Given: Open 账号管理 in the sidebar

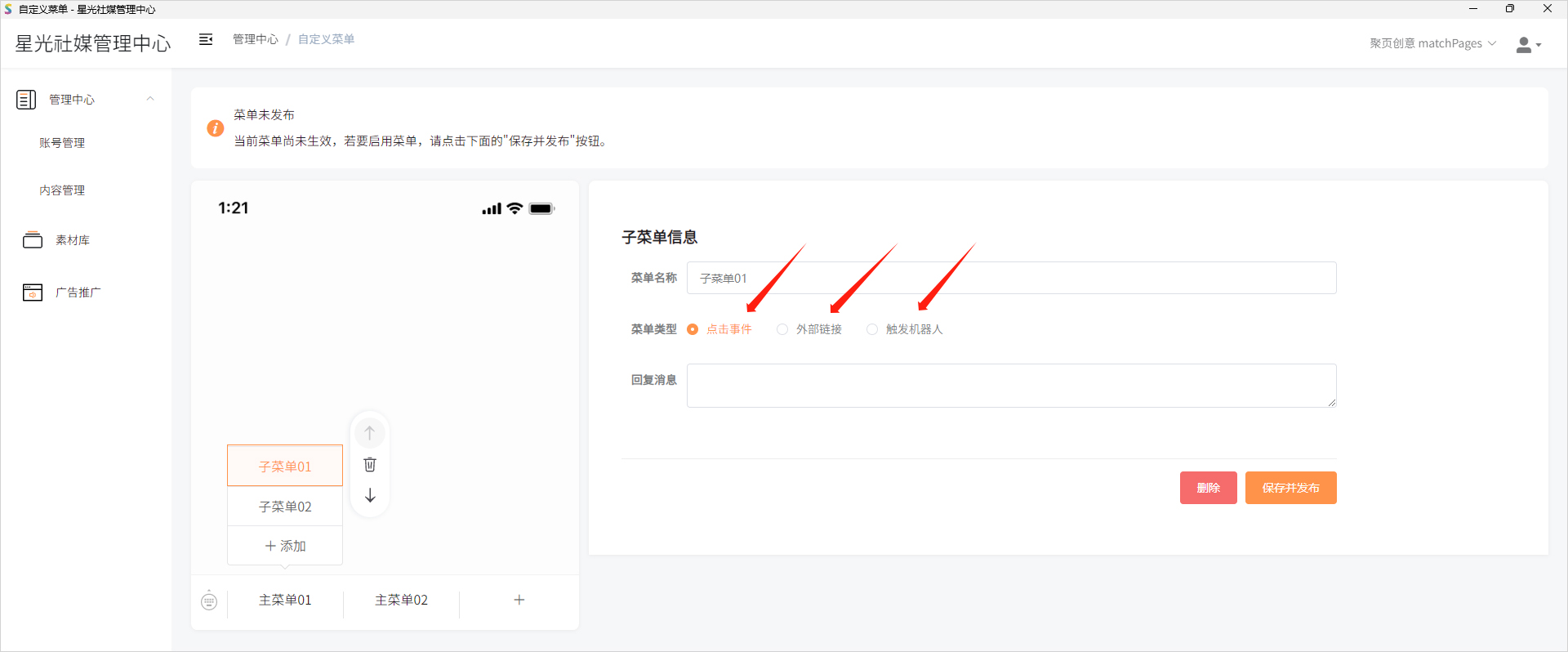Looking at the screenshot, I should [62, 143].
